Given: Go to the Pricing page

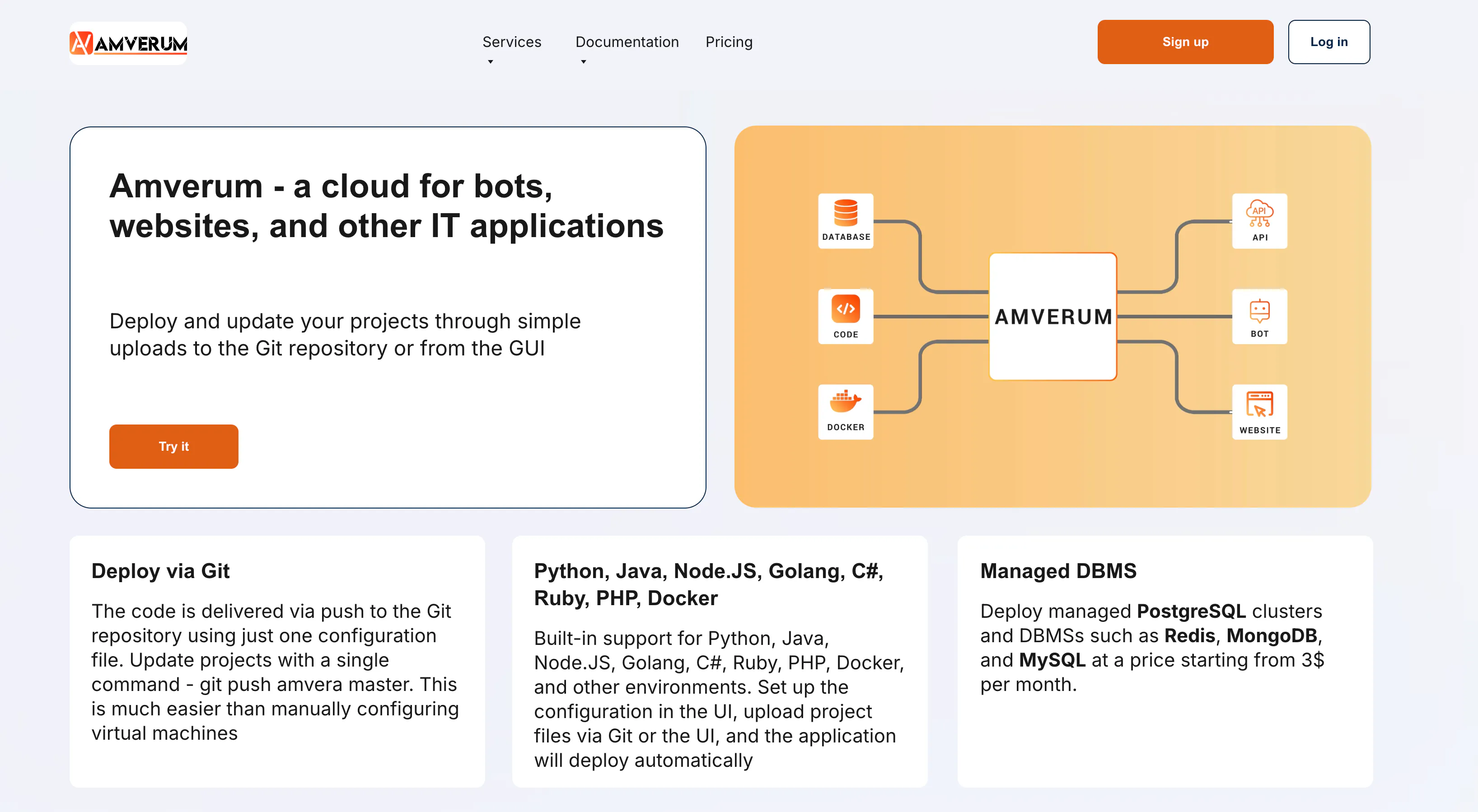Looking at the screenshot, I should [x=729, y=42].
